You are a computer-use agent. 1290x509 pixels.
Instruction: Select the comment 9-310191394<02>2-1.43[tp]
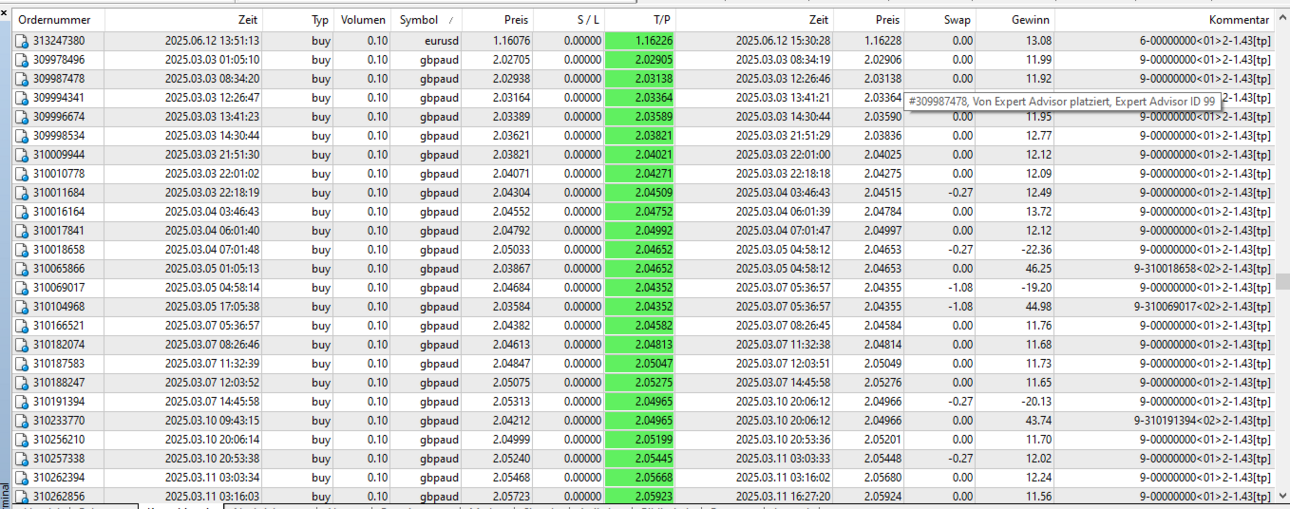click(x=1203, y=421)
